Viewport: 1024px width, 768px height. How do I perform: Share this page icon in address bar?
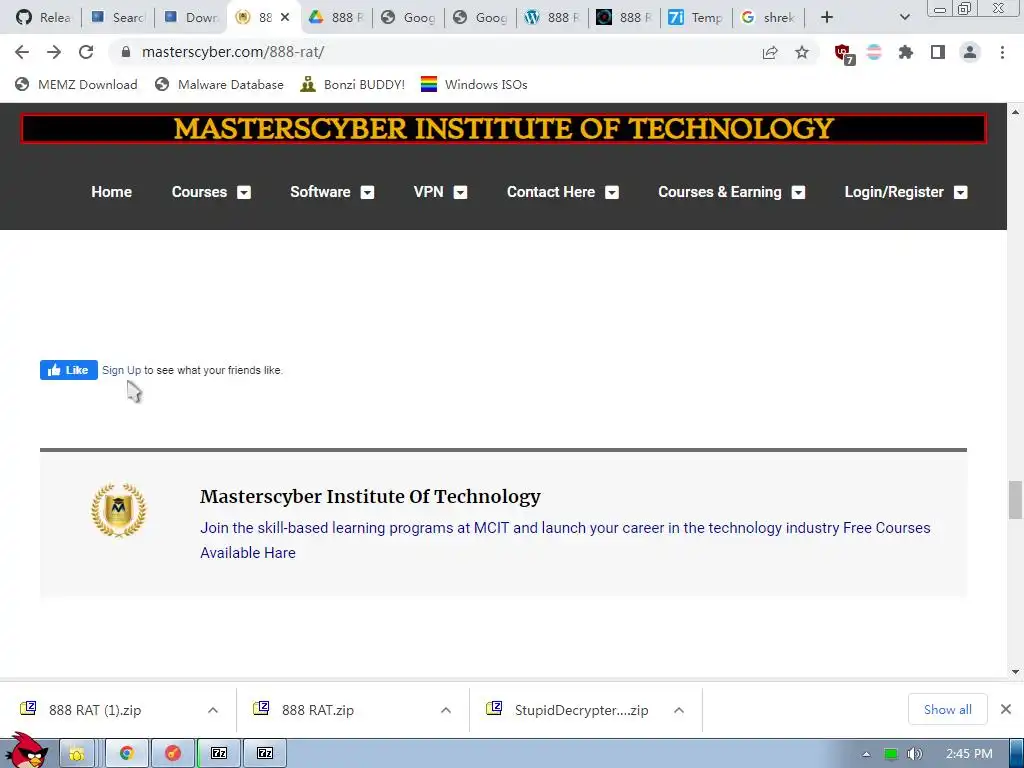click(x=770, y=52)
